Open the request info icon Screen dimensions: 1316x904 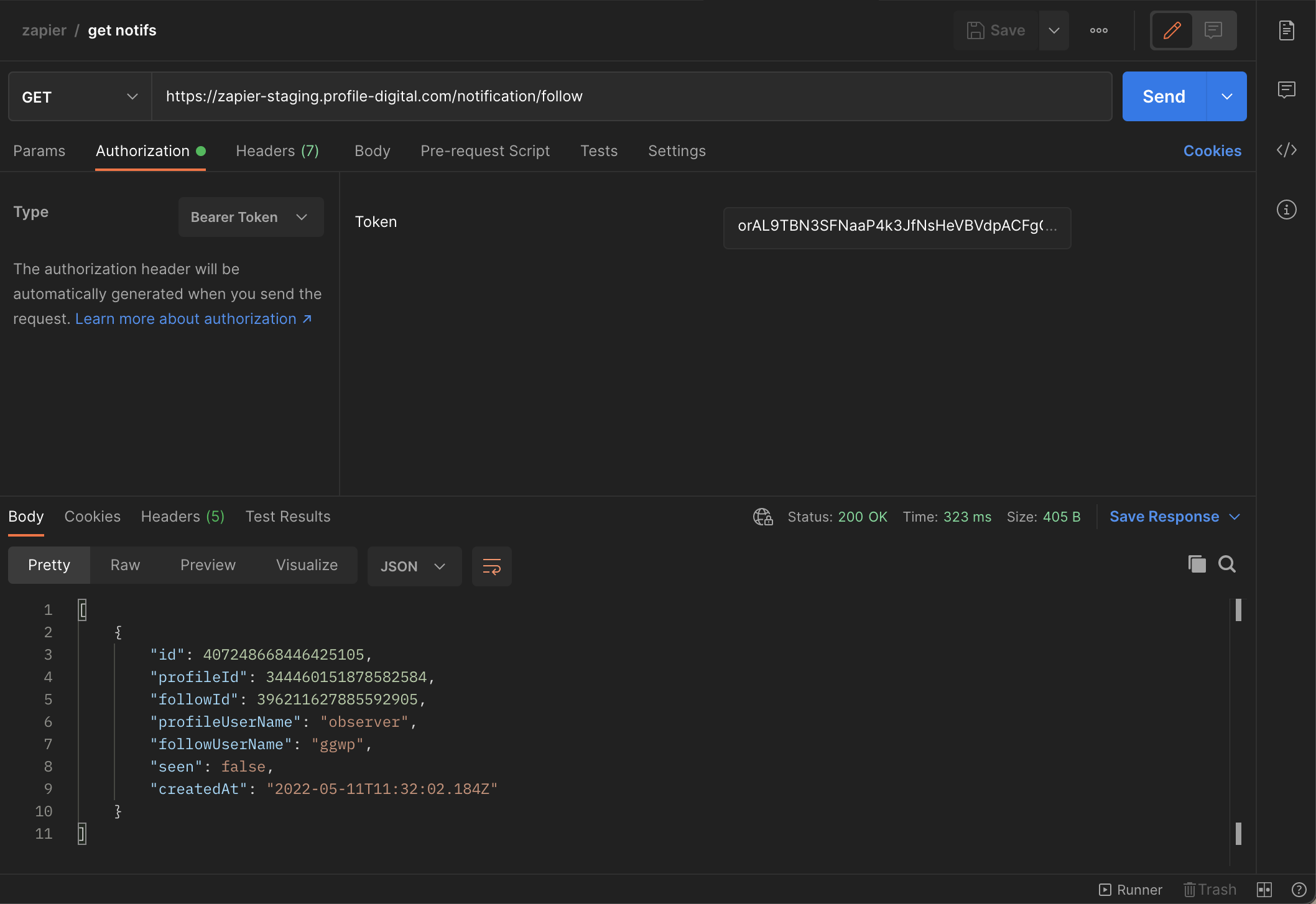click(1286, 210)
